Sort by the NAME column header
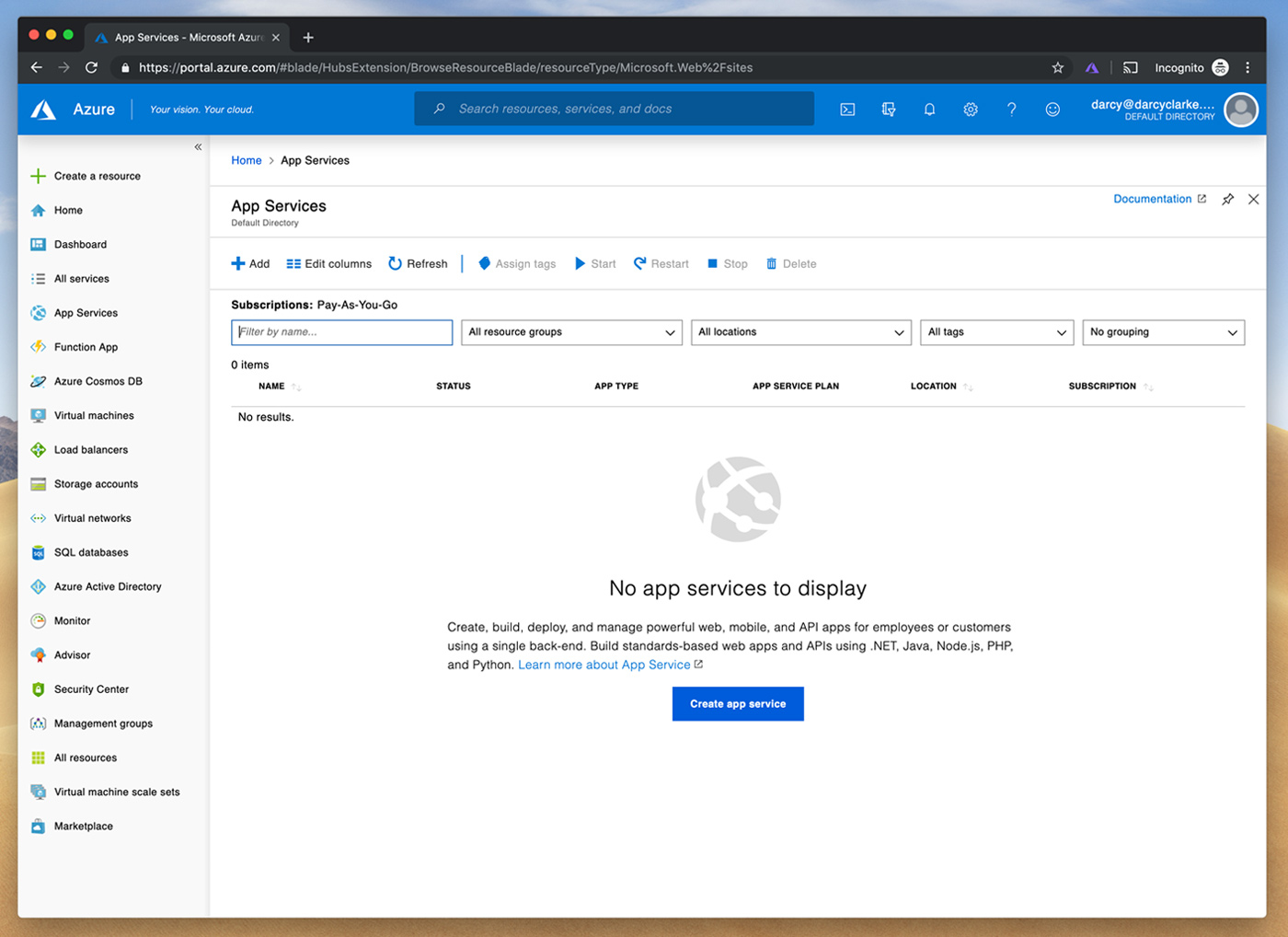This screenshot has width=1288, height=937. click(x=280, y=387)
